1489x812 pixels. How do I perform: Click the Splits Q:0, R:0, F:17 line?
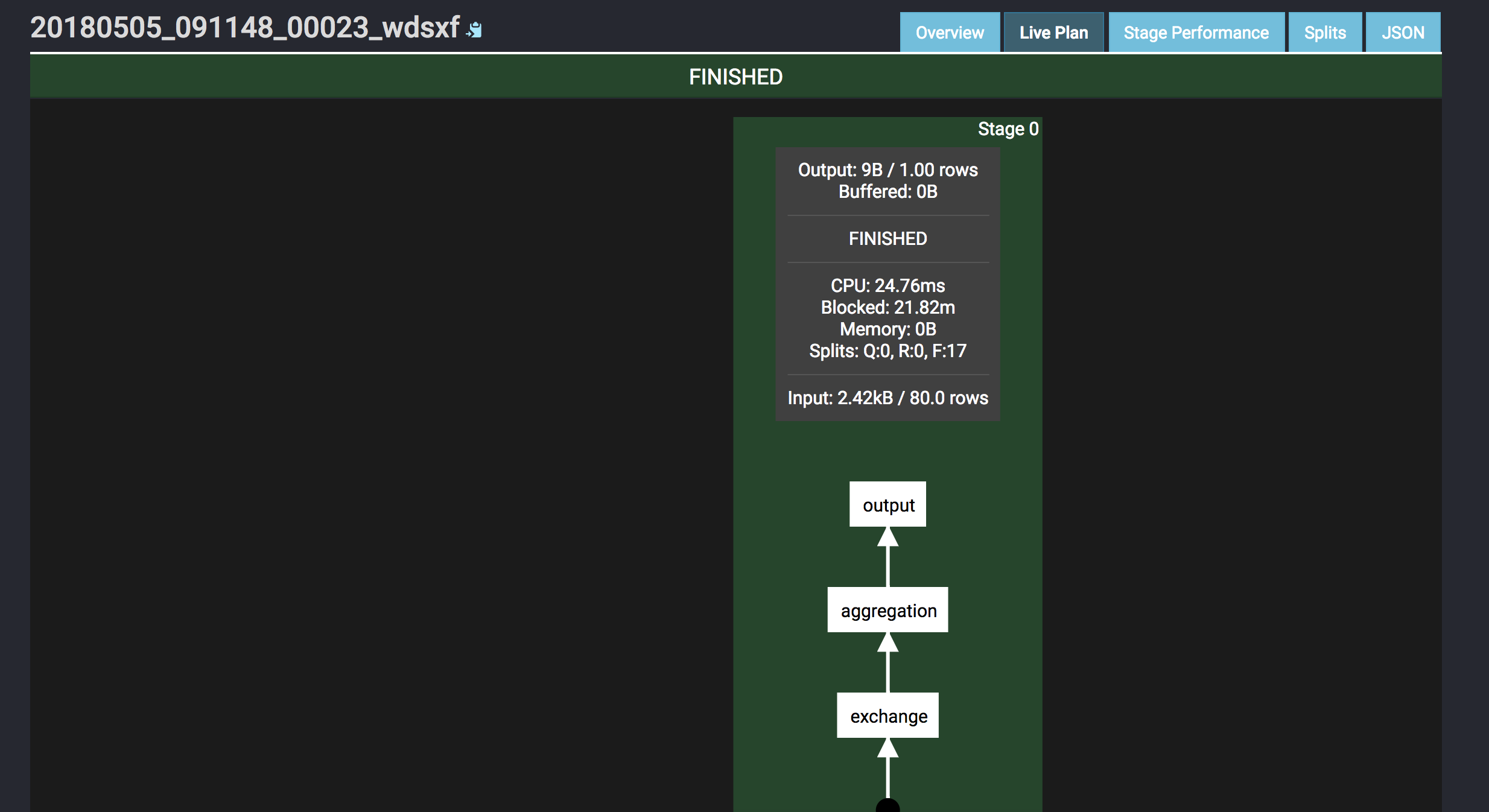coord(887,351)
